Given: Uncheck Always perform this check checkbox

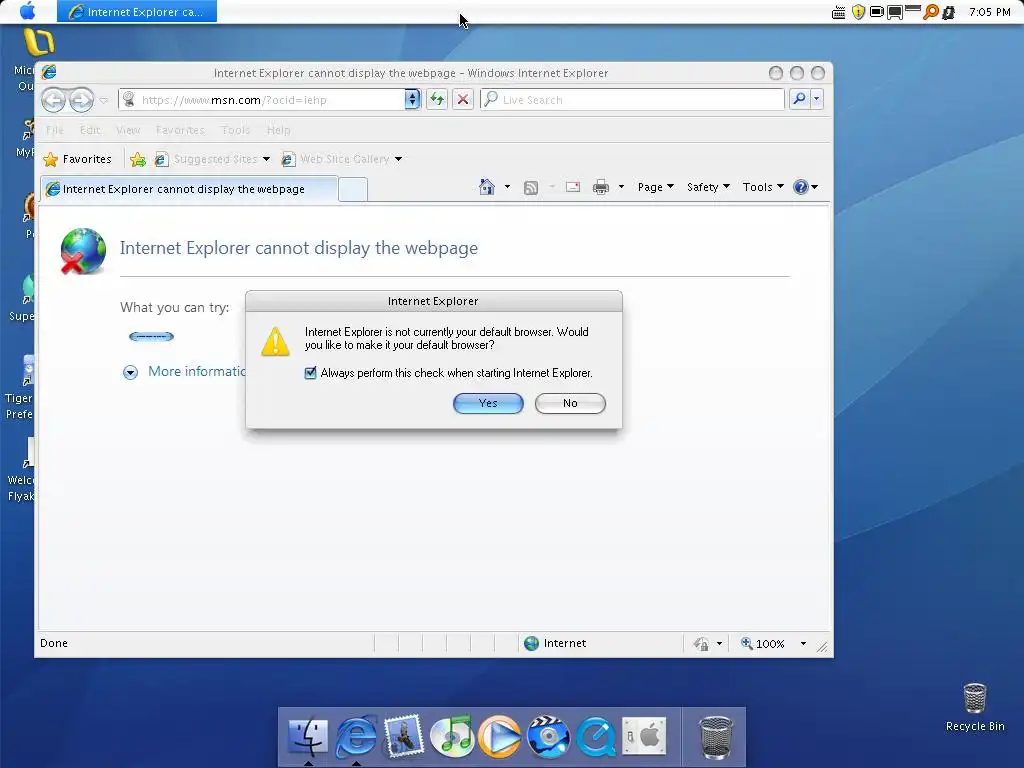Looking at the screenshot, I should (x=310, y=373).
